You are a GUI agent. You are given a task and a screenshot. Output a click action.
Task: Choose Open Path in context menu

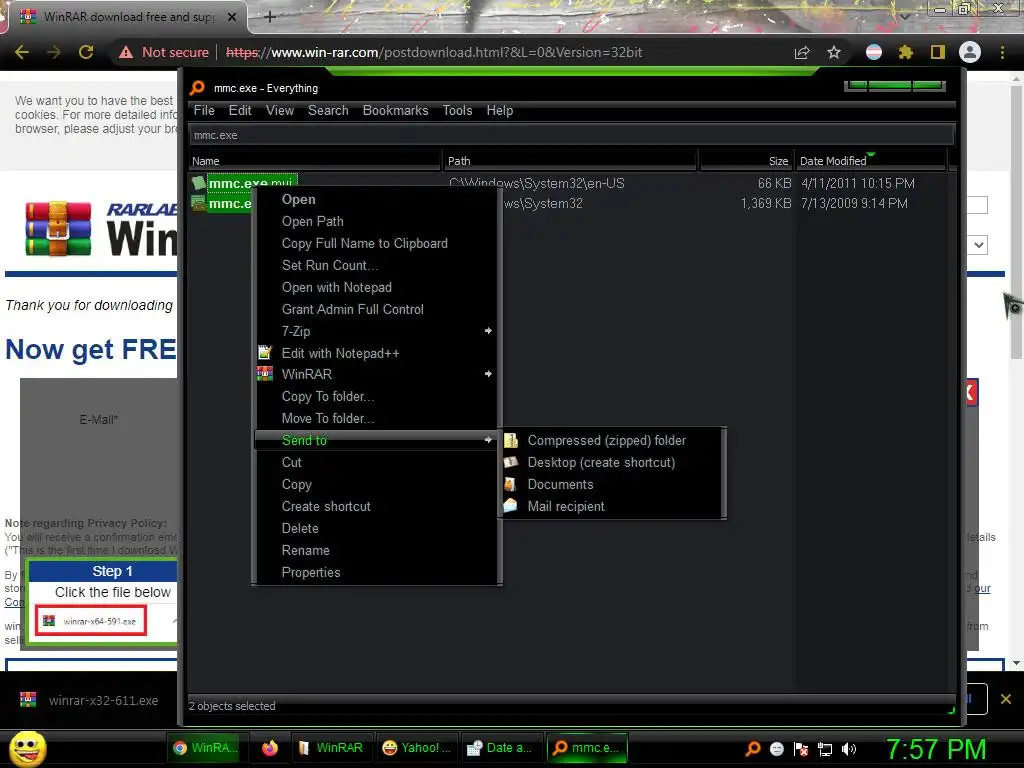[376, 221]
